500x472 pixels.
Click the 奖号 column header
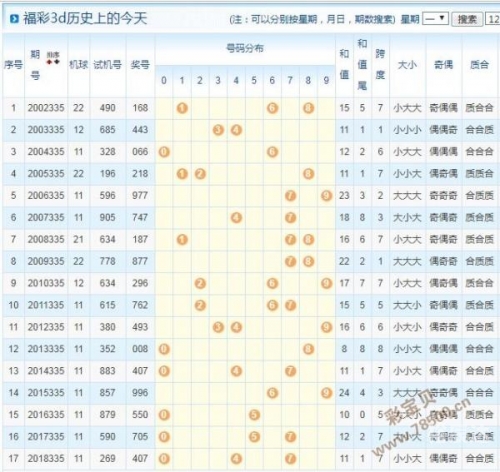coord(140,65)
